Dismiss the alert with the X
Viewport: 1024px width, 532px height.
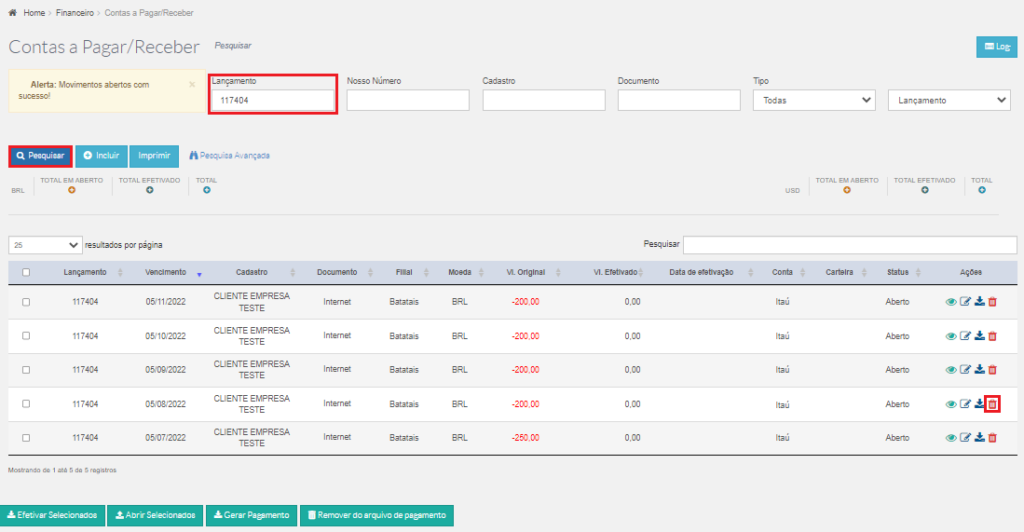coord(192,84)
